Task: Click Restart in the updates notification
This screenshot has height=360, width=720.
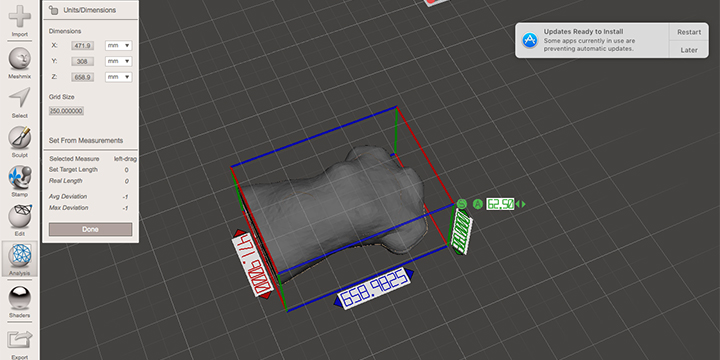Action: click(689, 32)
